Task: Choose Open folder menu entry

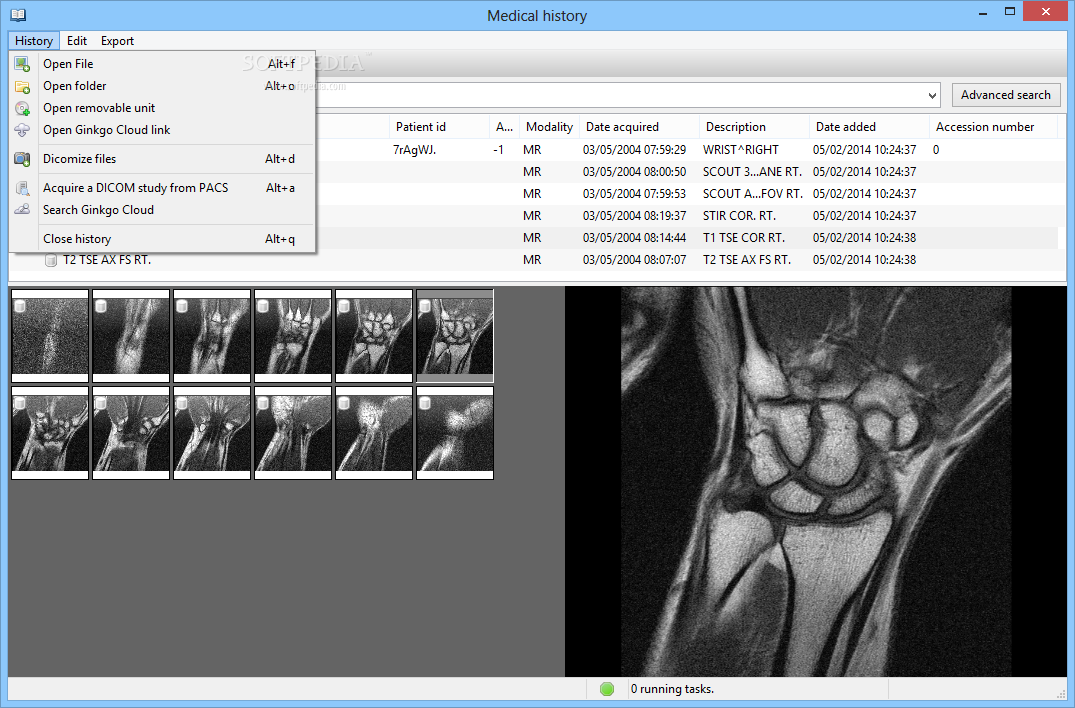Action: (x=162, y=86)
